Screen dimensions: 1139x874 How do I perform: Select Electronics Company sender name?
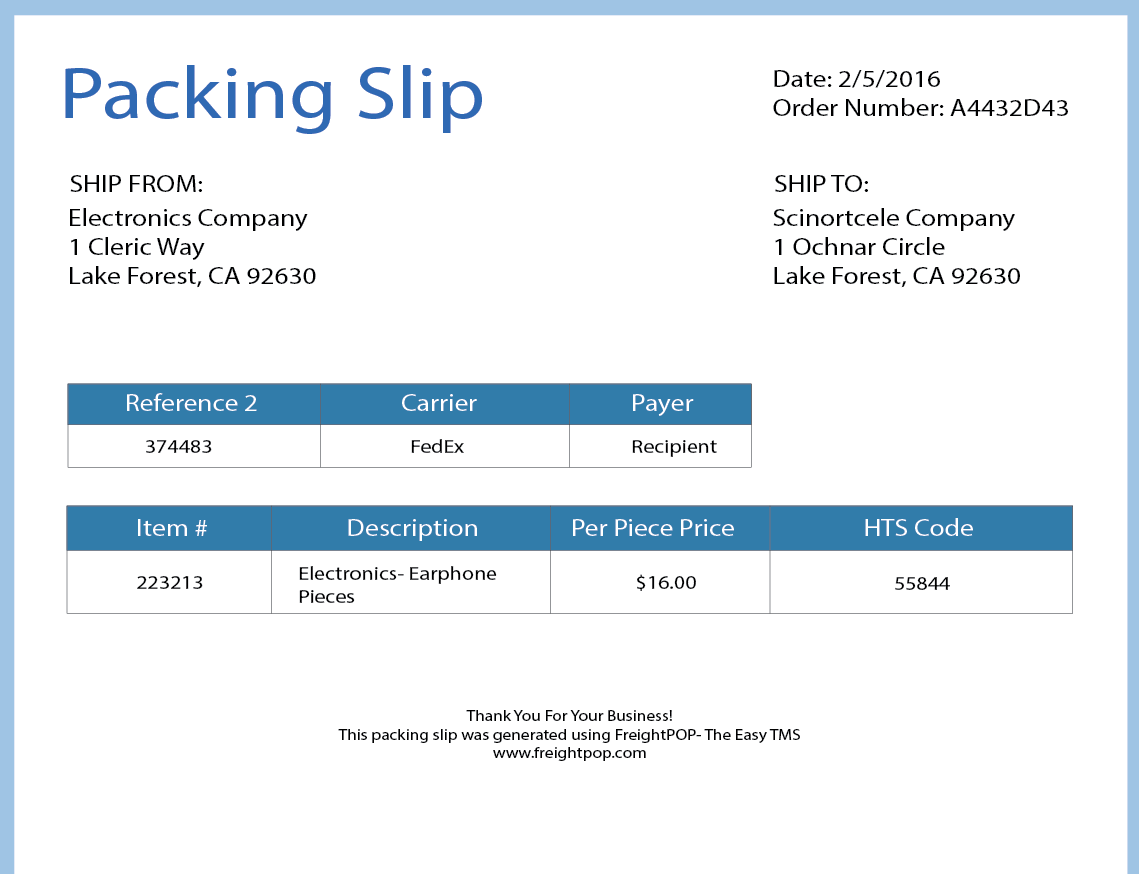(x=187, y=218)
